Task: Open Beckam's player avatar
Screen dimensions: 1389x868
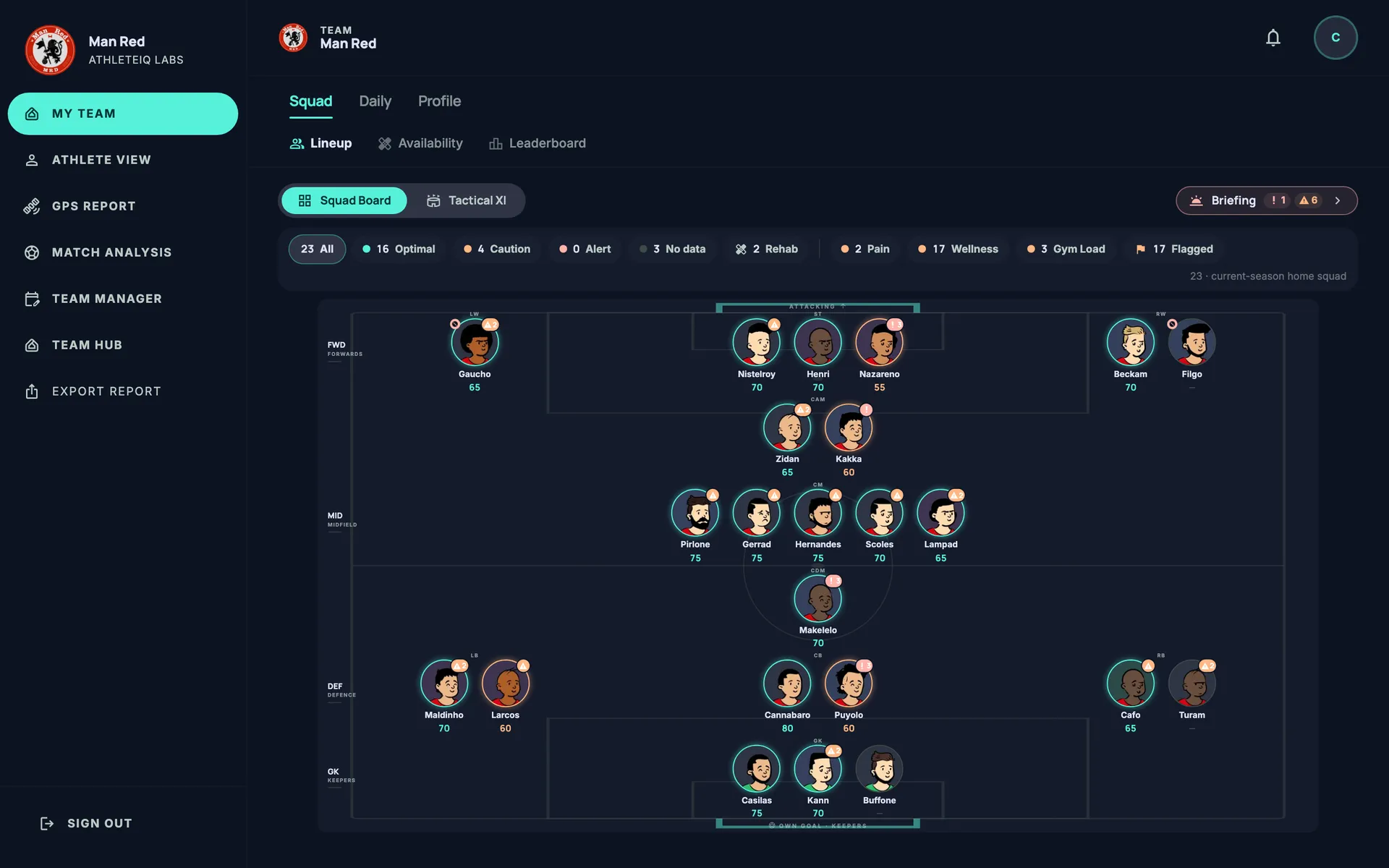Action: pos(1130,342)
